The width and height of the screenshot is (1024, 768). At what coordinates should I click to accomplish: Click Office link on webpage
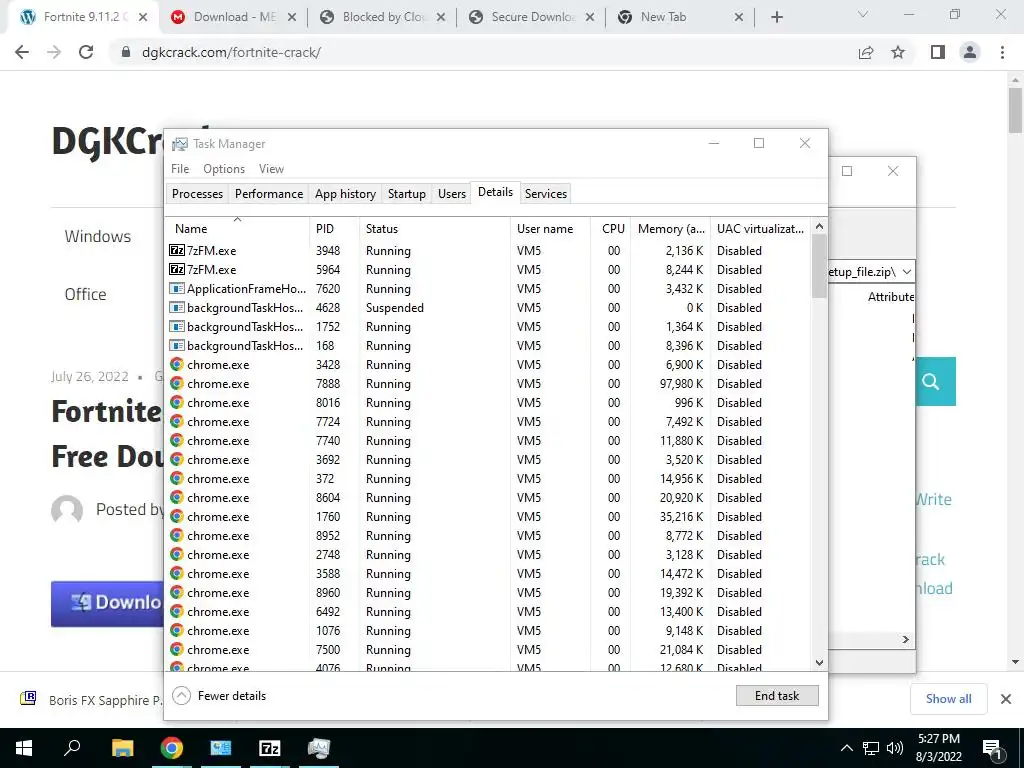86,295
